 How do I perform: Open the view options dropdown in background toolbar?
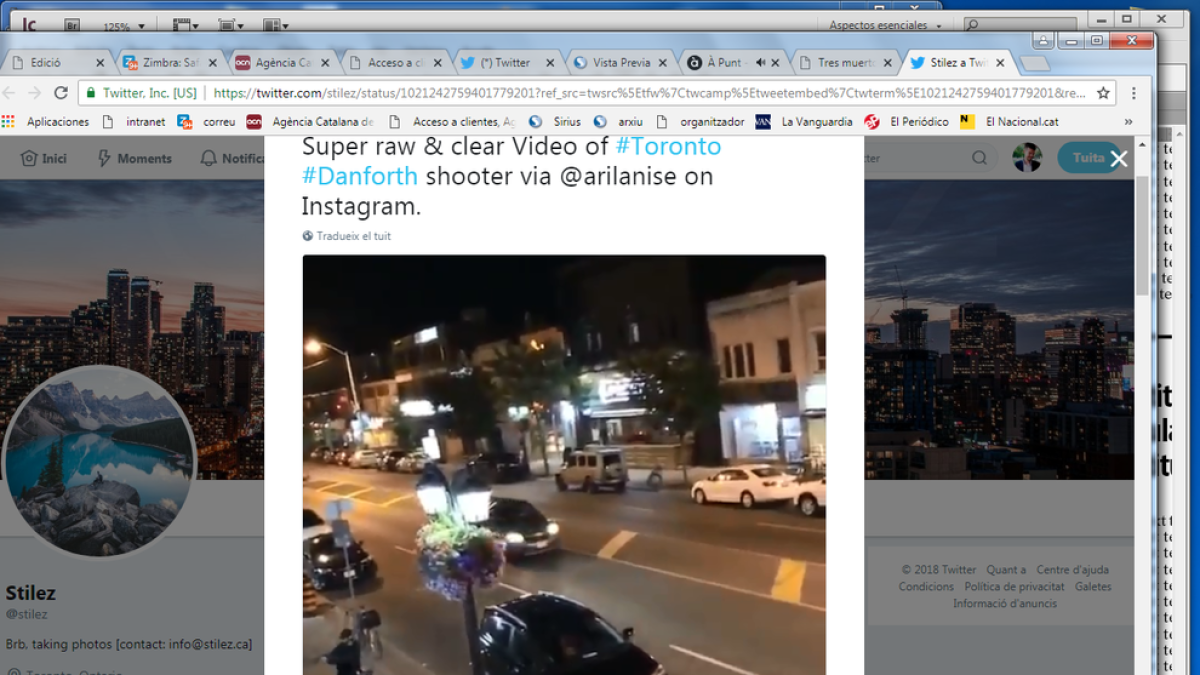[x=186, y=25]
